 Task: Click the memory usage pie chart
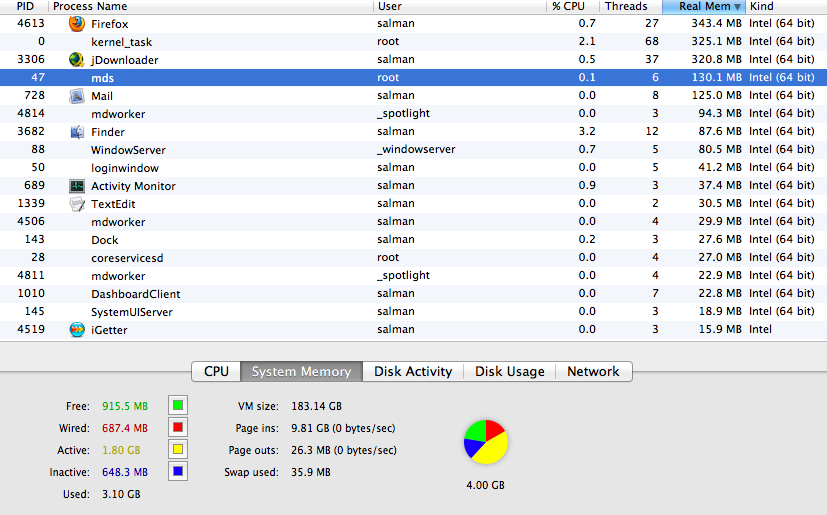pos(486,442)
